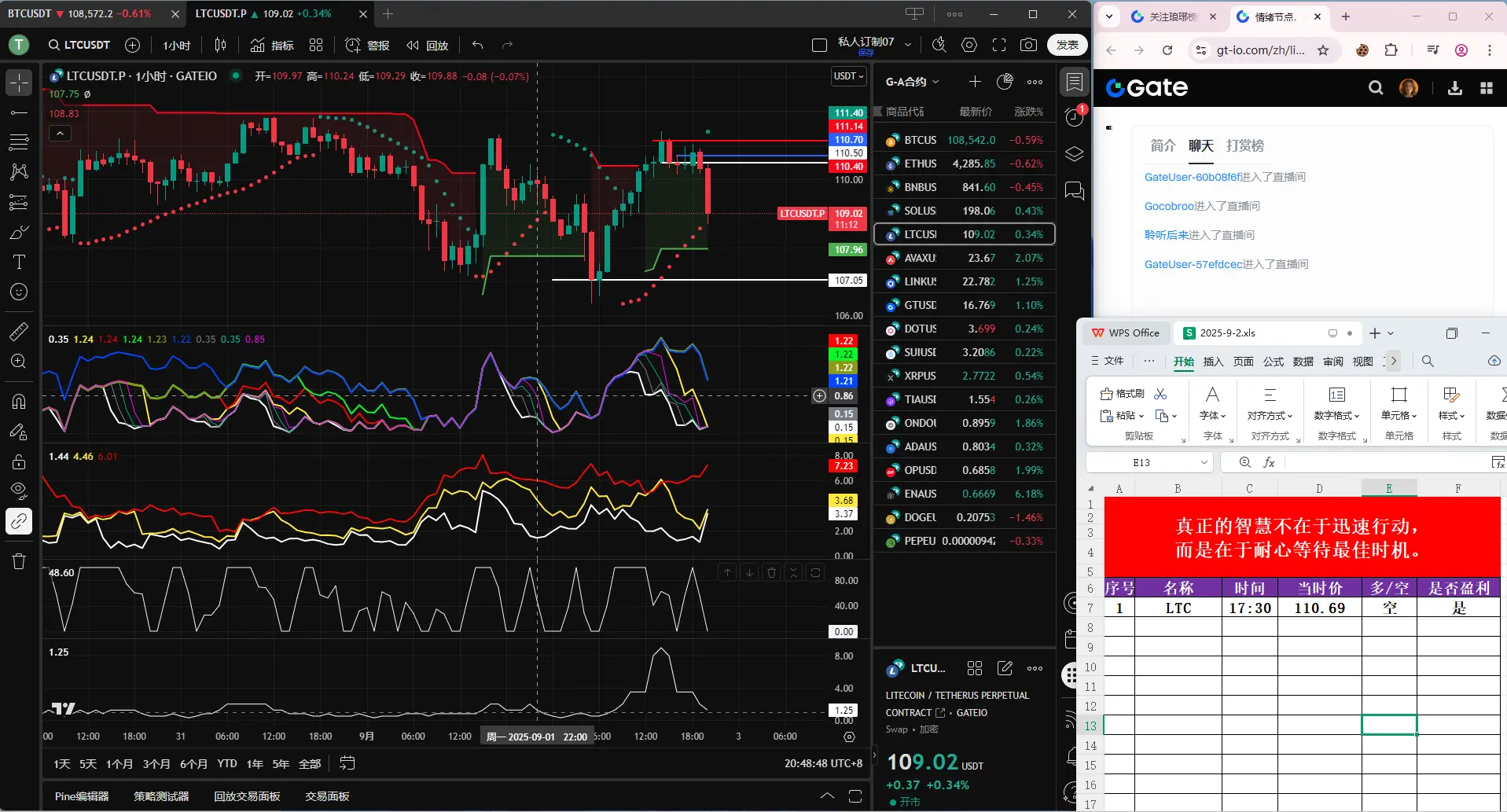Select the text annotation tool

(19, 262)
